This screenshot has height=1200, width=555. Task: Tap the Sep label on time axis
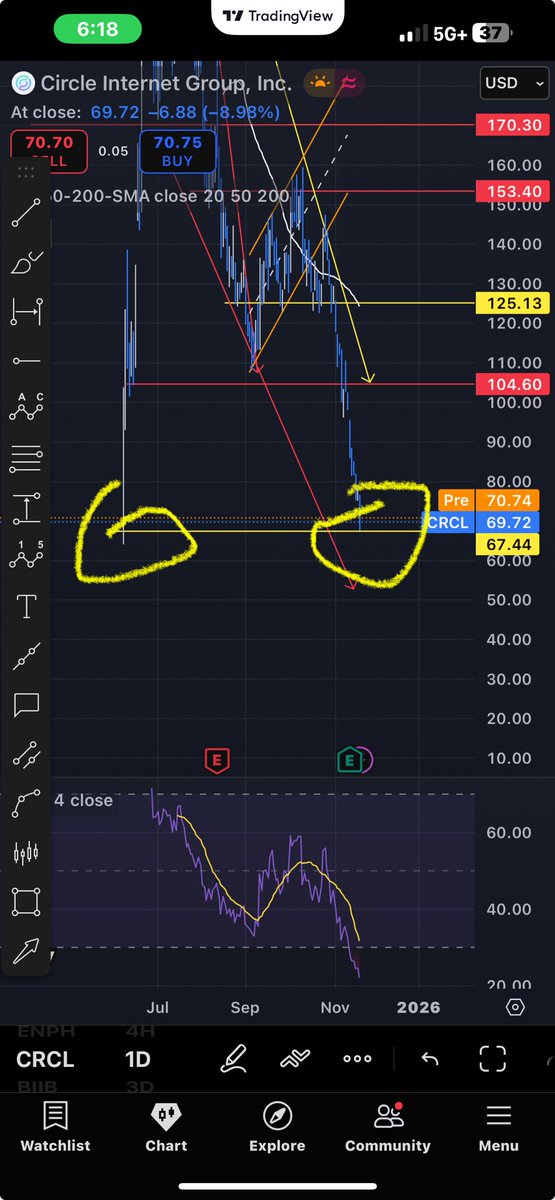245,1007
